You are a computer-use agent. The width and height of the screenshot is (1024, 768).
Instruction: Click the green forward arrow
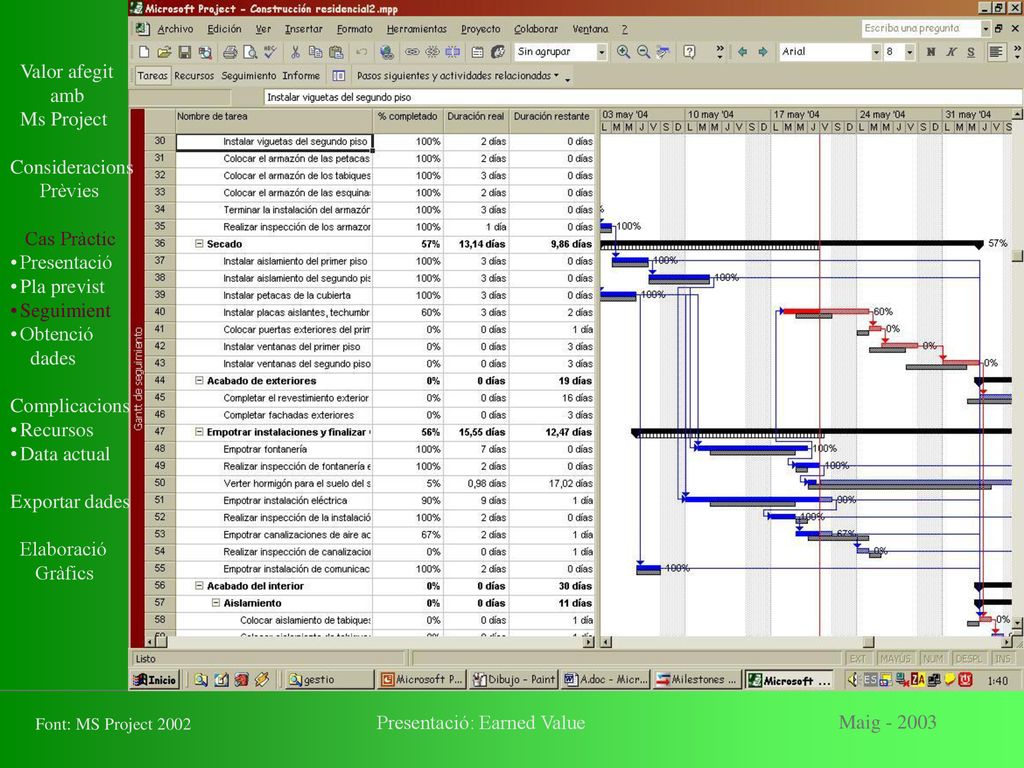[763, 52]
